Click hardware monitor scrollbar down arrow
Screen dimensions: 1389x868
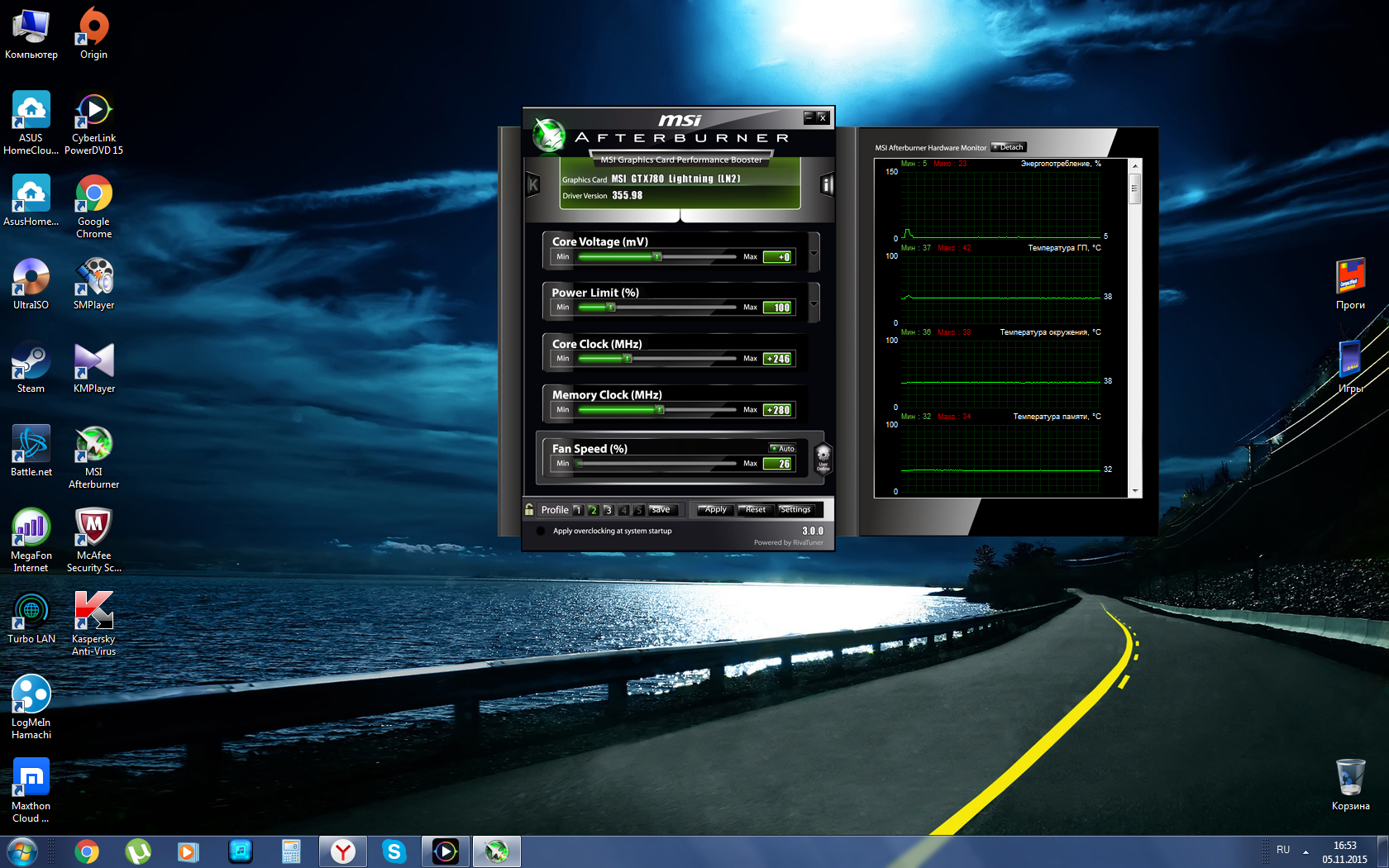pyautogui.click(x=1135, y=491)
